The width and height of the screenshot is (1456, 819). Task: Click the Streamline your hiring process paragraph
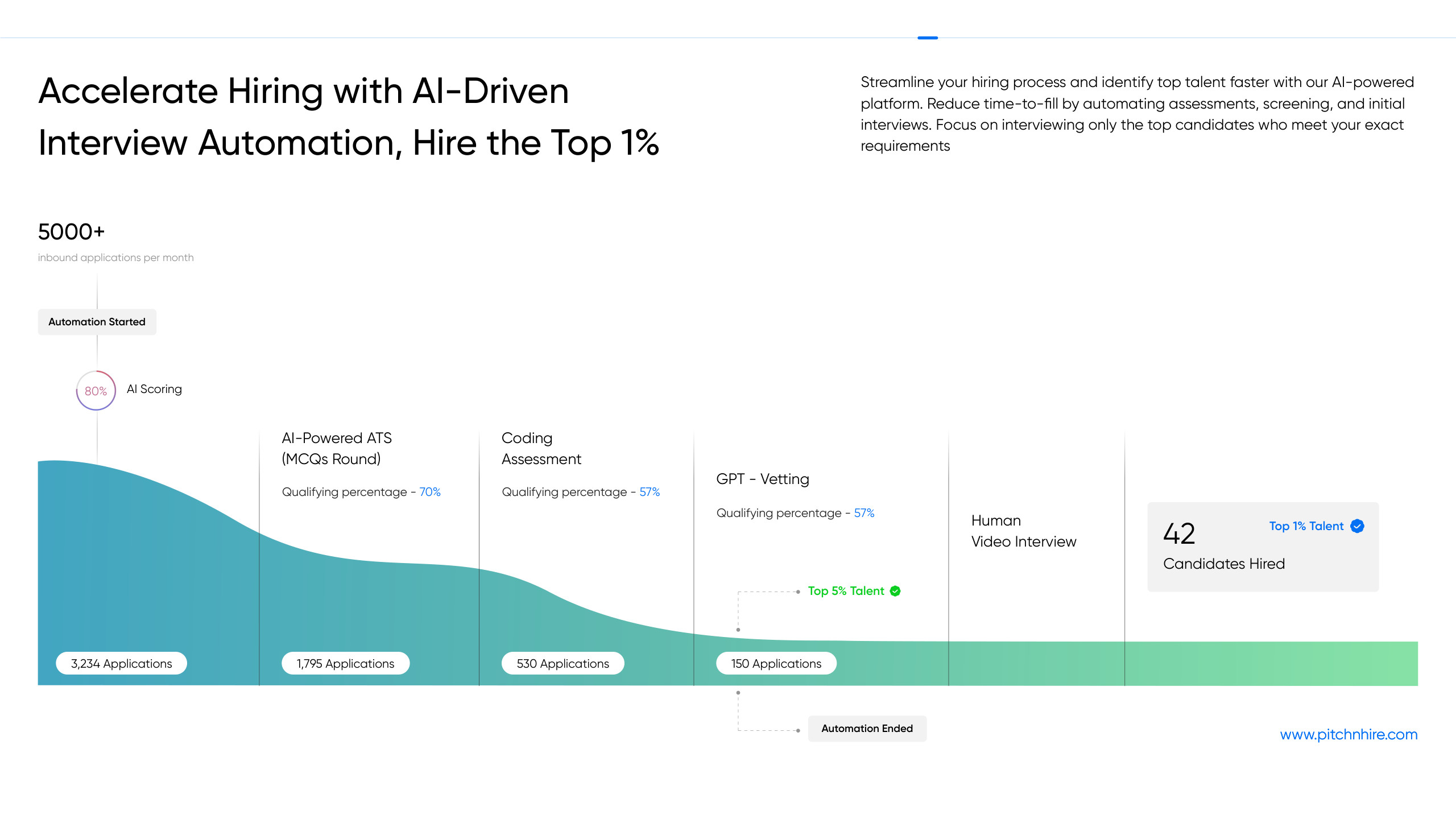point(1137,114)
